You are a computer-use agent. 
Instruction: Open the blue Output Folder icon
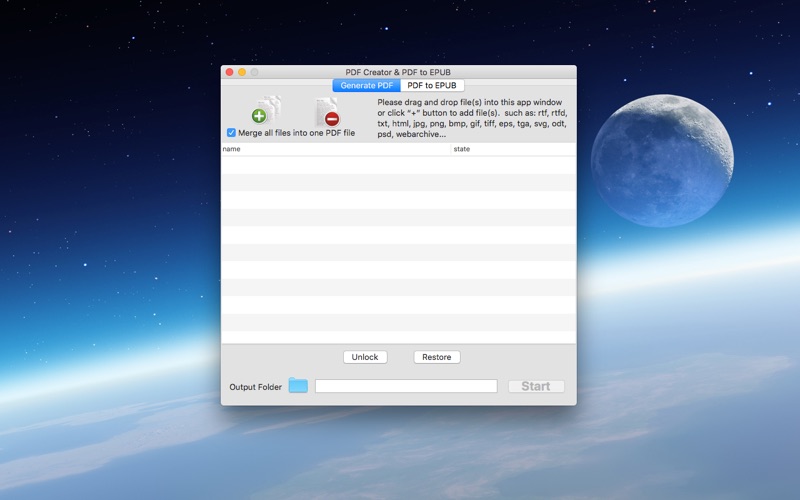[298, 385]
